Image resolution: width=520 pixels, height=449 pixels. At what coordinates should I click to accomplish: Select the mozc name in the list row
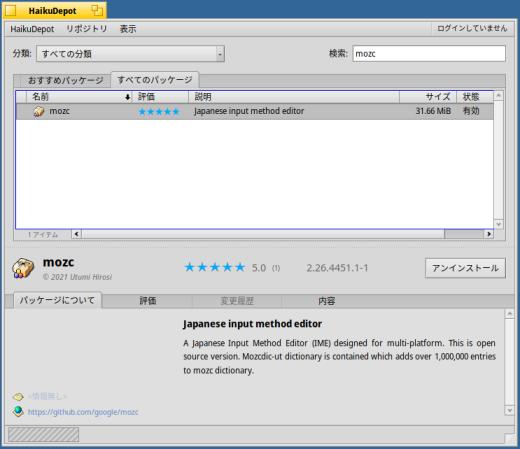pos(60,111)
